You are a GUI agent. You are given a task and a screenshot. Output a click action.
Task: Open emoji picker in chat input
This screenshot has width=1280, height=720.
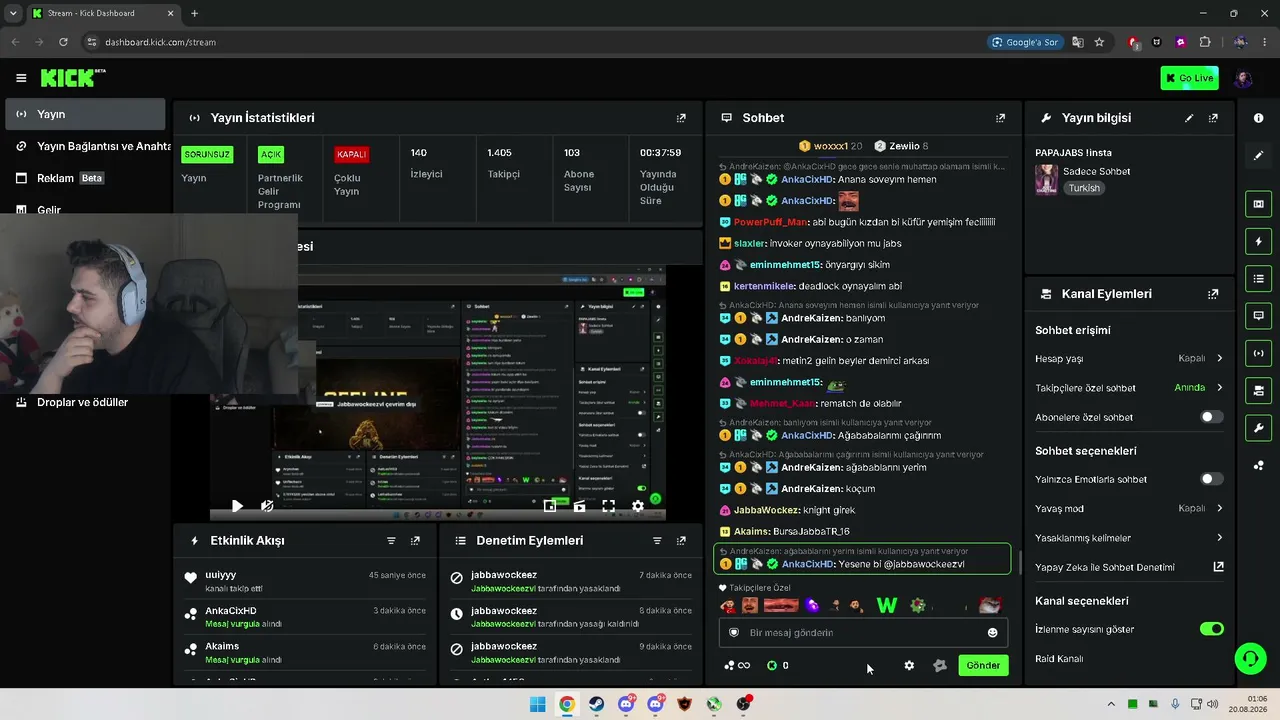click(993, 633)
